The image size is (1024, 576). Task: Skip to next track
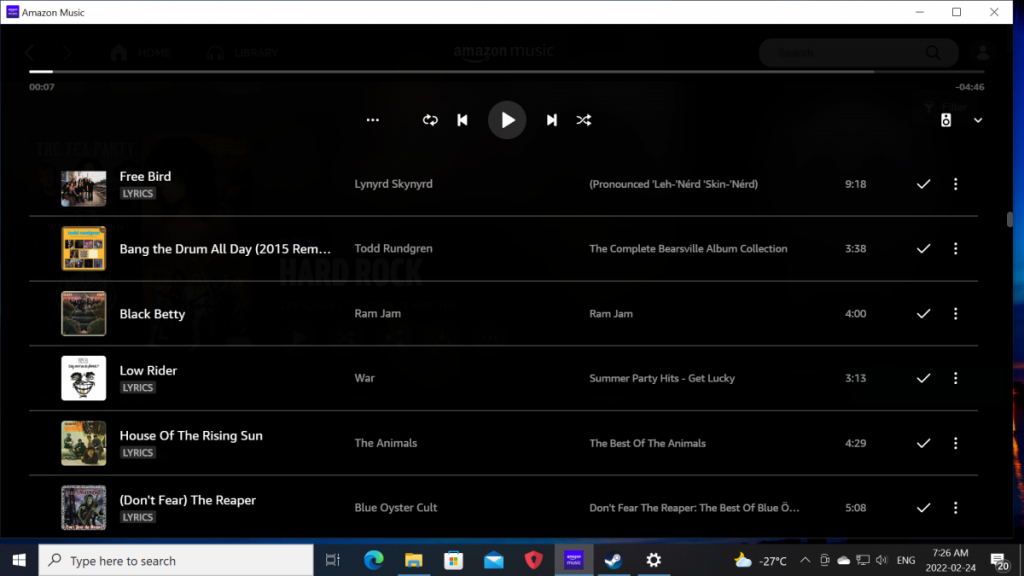(552, 120)
